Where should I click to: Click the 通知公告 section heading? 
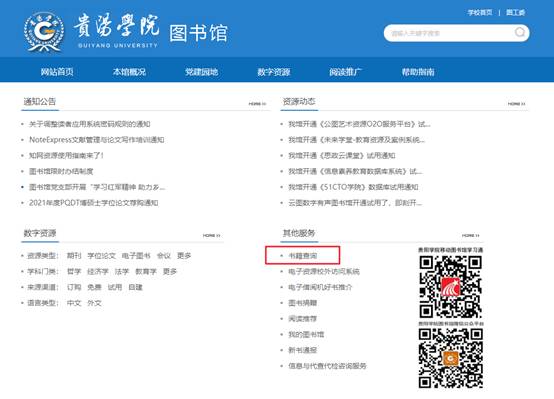(x=40, y=102)
